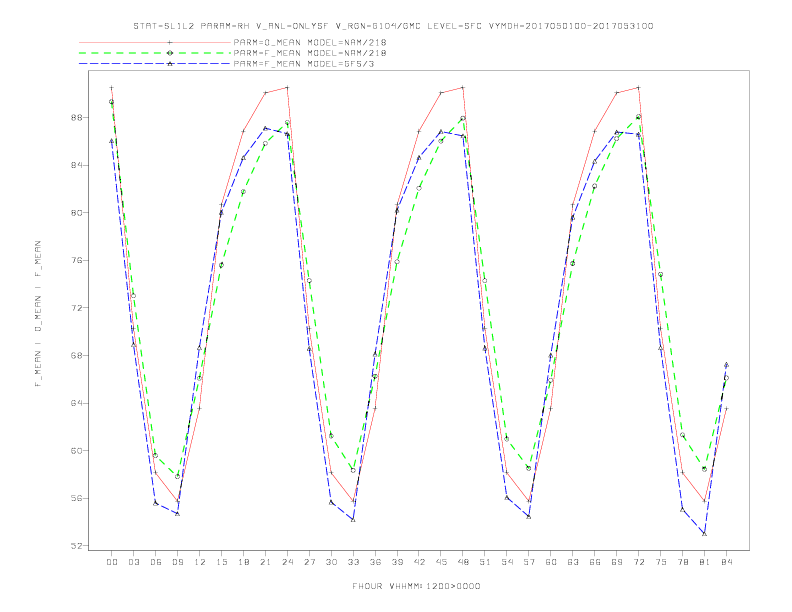Click forecast hour 12 on the horizontal axis

point(200,562)
